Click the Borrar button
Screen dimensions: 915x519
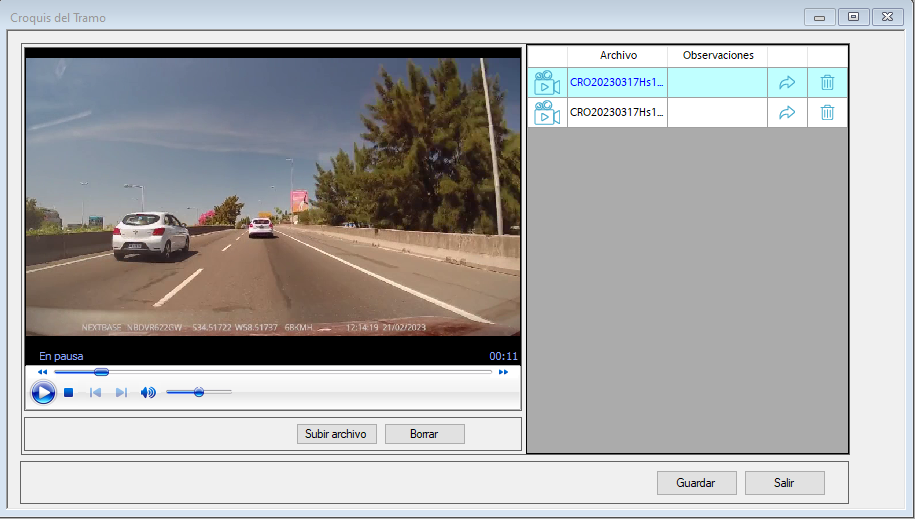tap(424, 434)
